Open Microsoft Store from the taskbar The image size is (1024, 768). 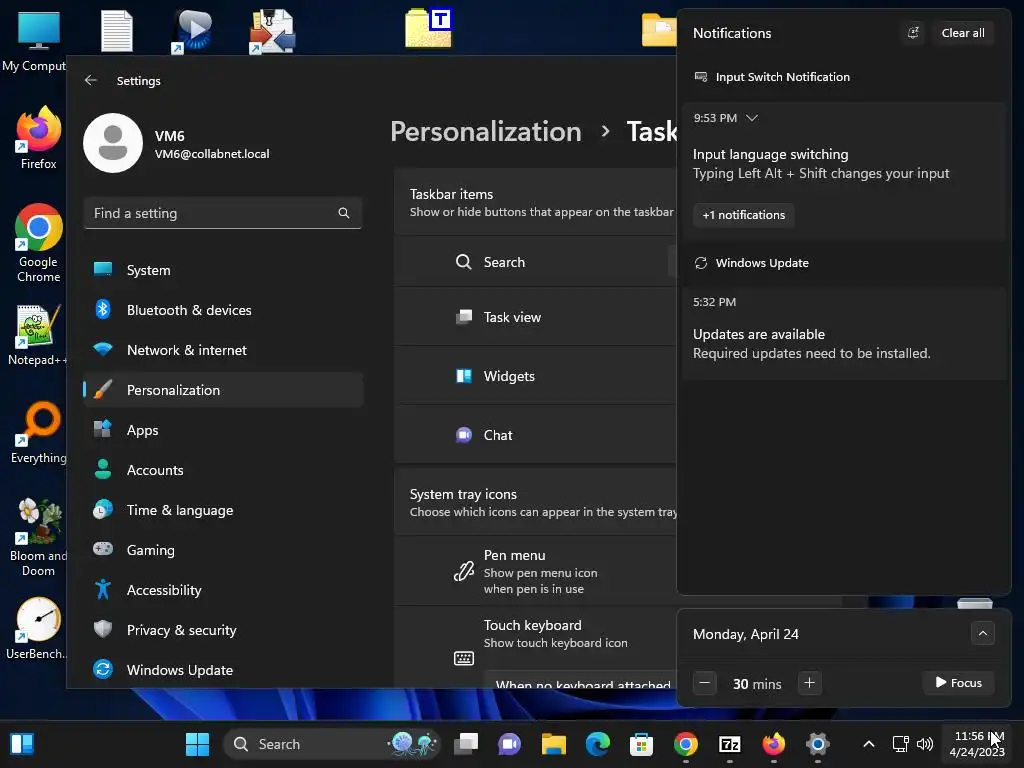click(641, 744)
